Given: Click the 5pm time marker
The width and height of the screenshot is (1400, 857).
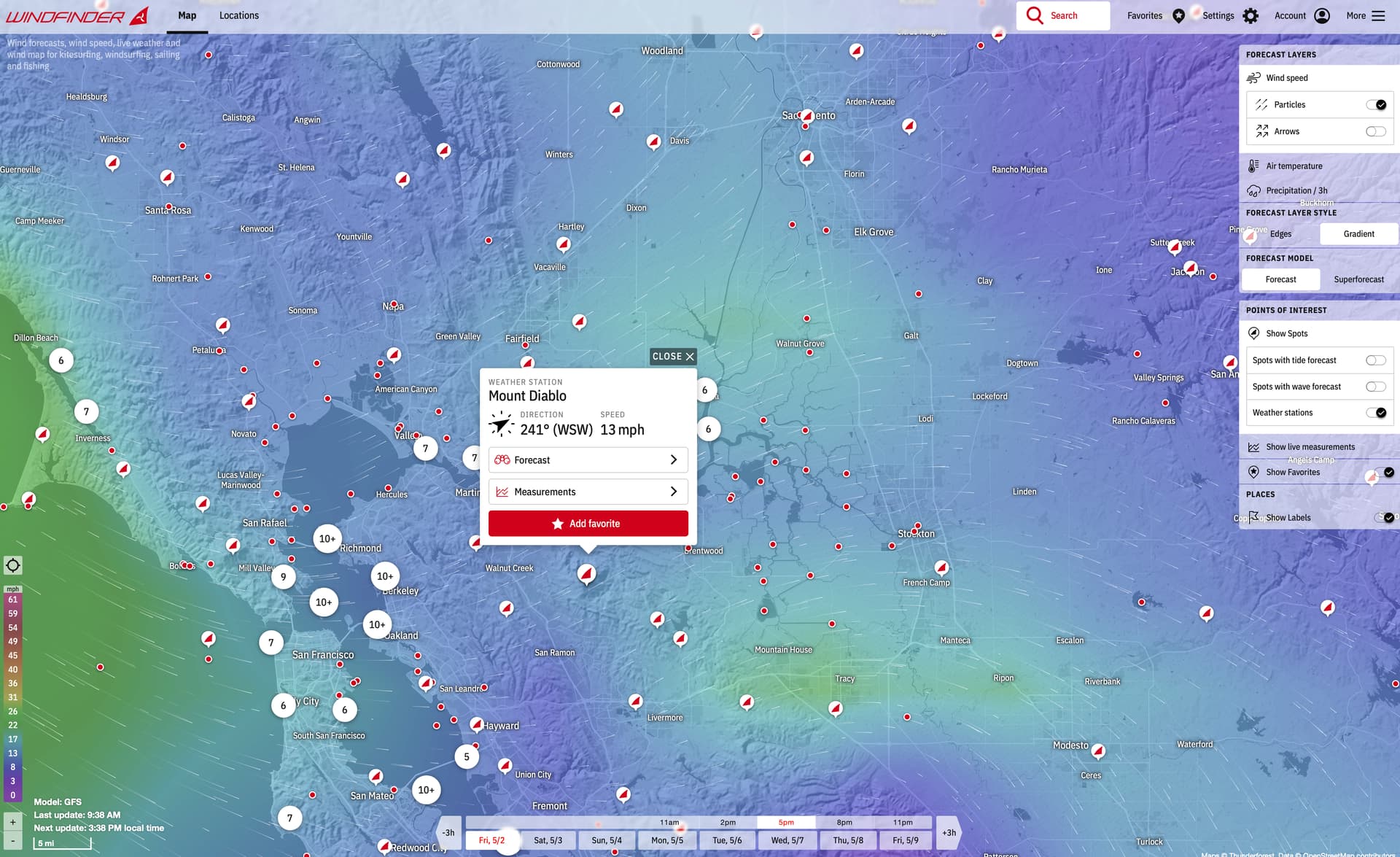Looking at the screenshot, I should click(786, 823).
